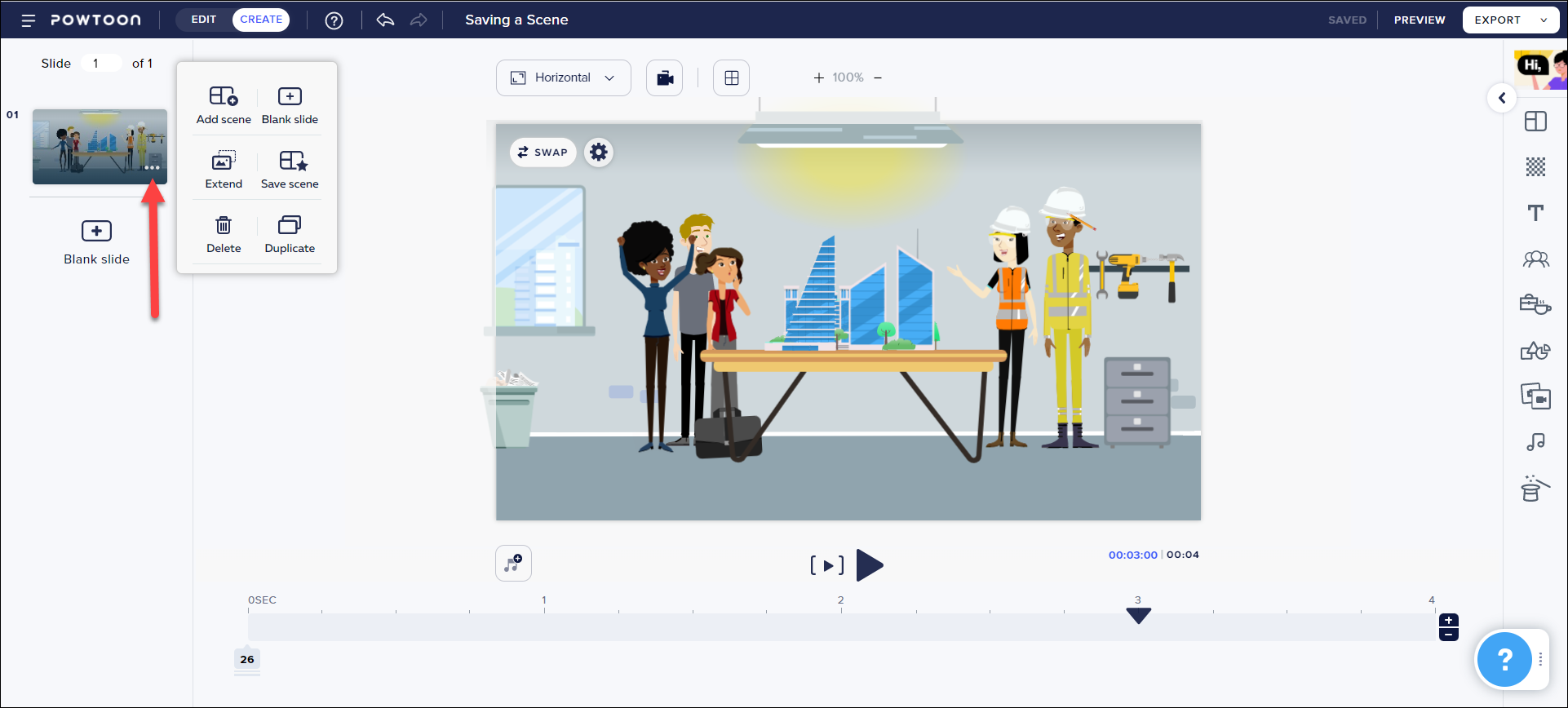Viewport: 1568px width, 708px height.
Task: Open the camera tool above canvas
Action: 665,78
